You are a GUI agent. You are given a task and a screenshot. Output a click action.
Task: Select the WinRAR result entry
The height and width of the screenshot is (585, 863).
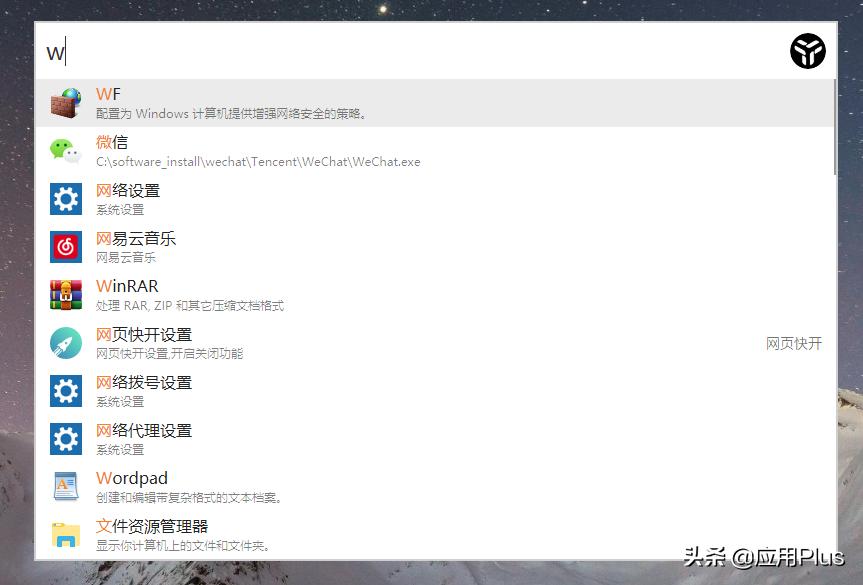[300, 294]
